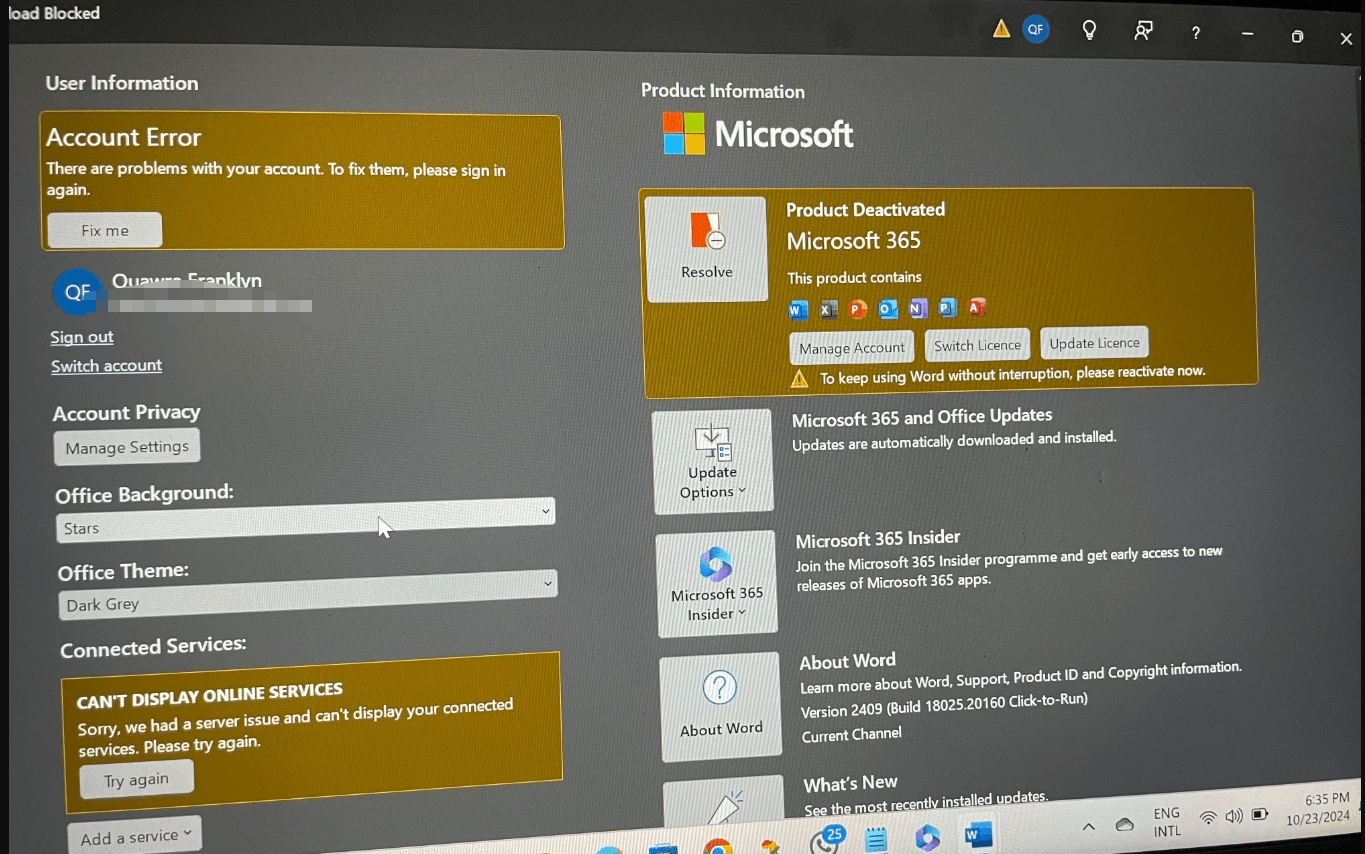The image size is (1365, 854).
Task: Open the Microsoft 365 Insider menu
Action: 716,584
